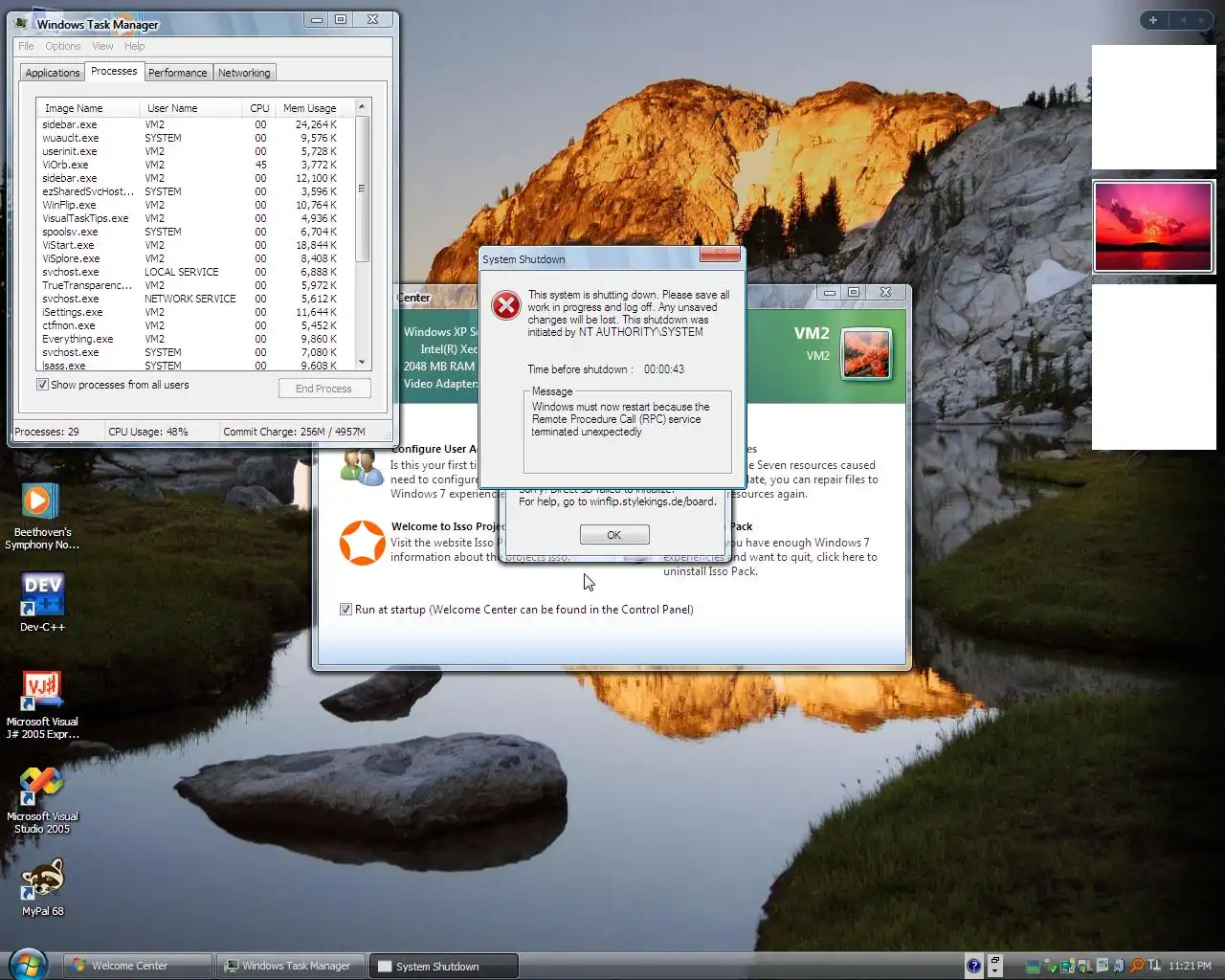Toggle Run at startup checkbox in Welcome Center
Screen dimensions: 1225x980
pos(346,610)
